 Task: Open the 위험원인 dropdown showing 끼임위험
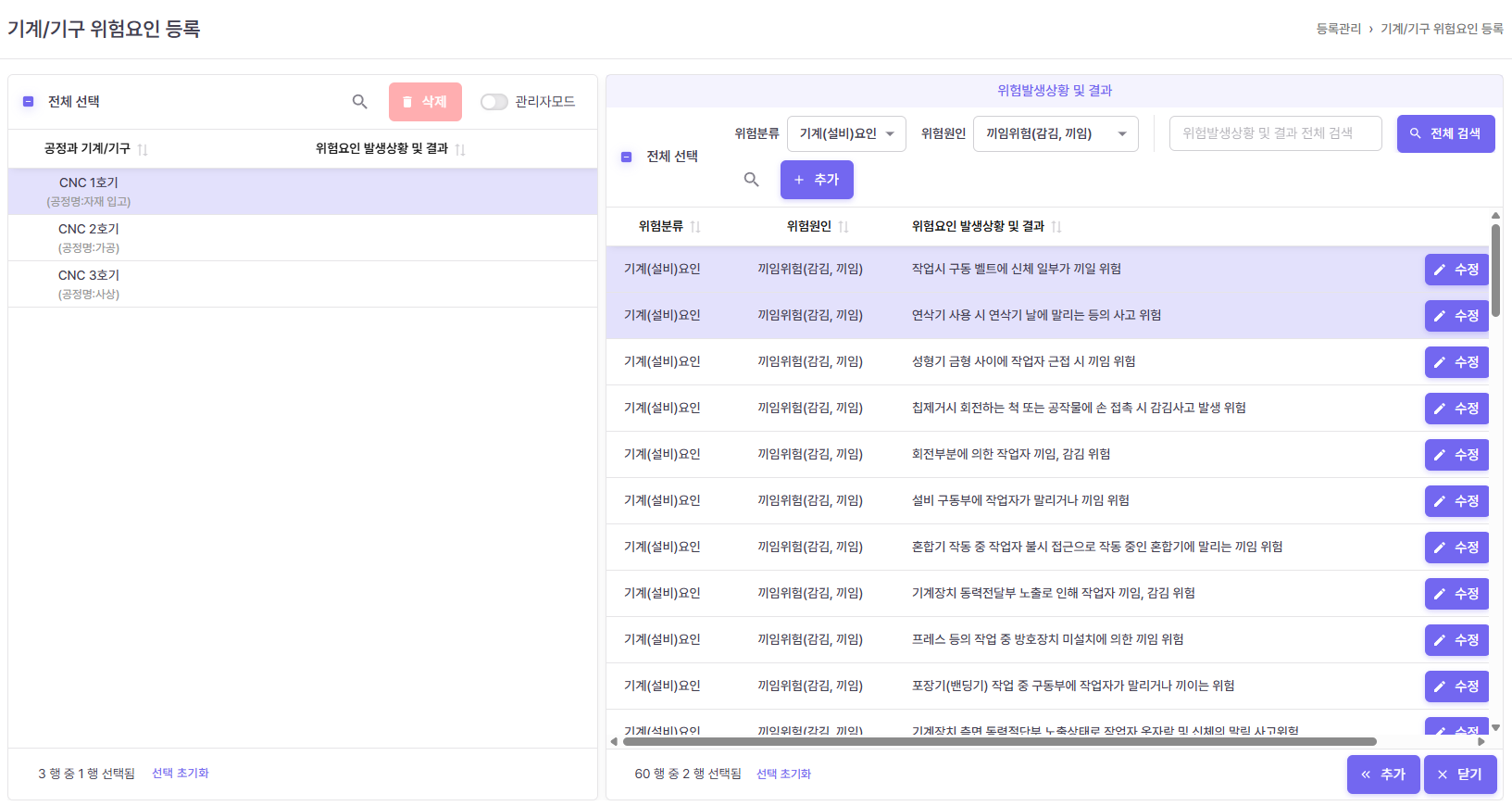point(1056,133)
